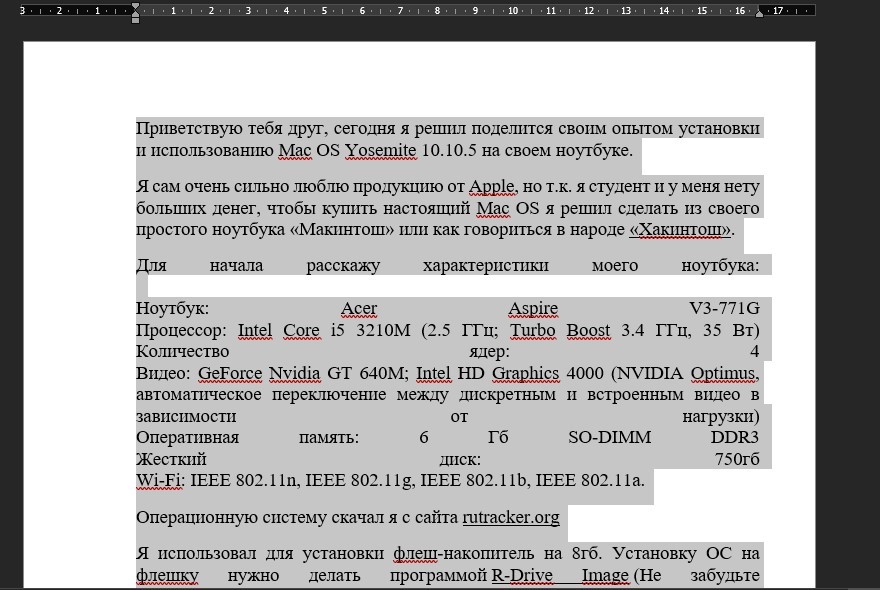The image size is (880, 590).
Task: Click the model name "V3-771G"
Action: [x=724, y=308]
